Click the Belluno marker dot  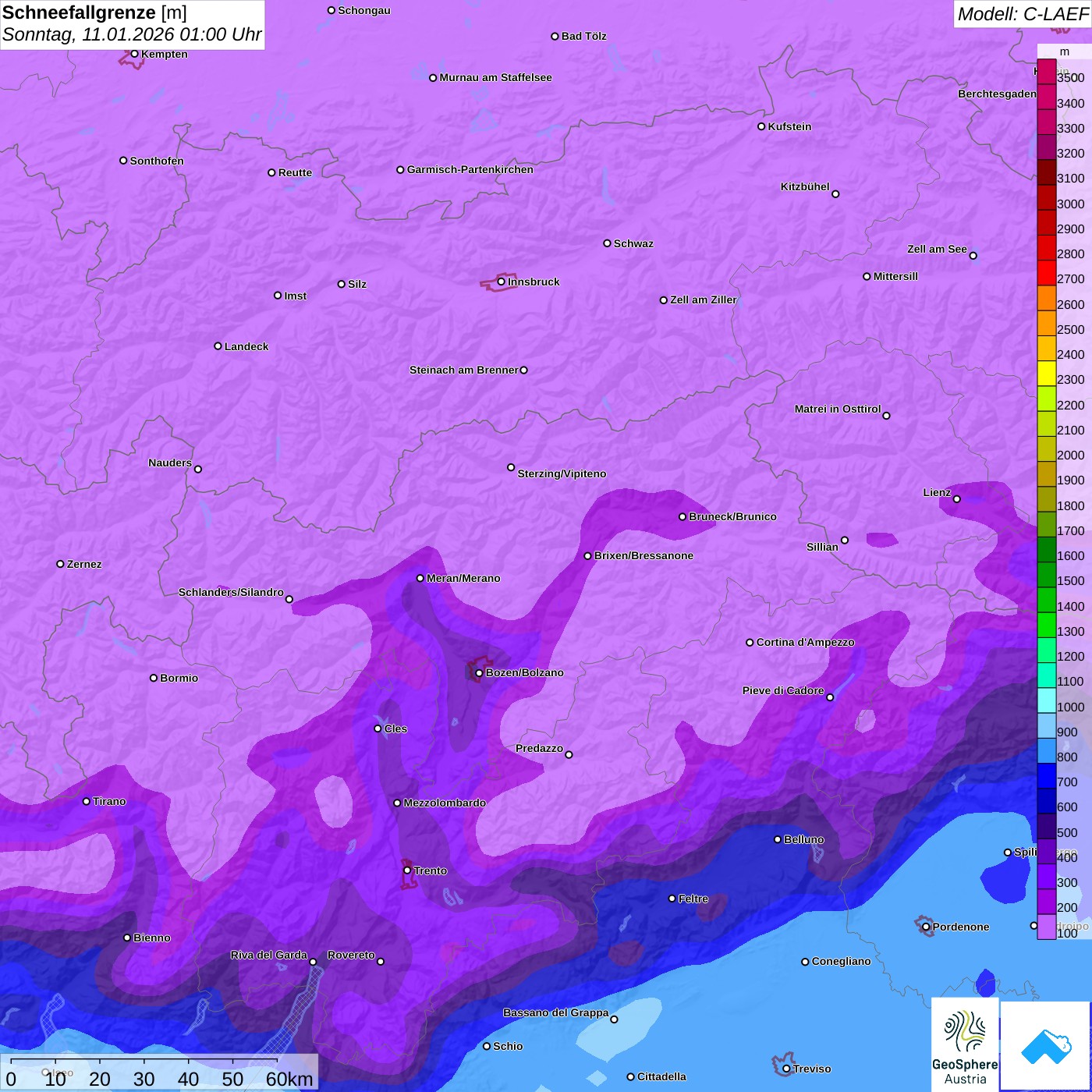tap(777, 839)
